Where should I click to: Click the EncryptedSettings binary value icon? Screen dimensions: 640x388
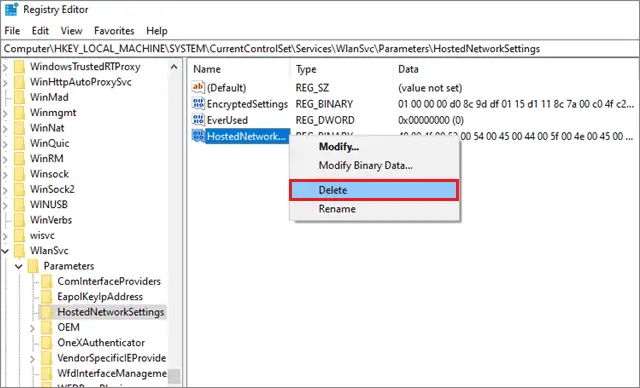[x=198, y=104]
